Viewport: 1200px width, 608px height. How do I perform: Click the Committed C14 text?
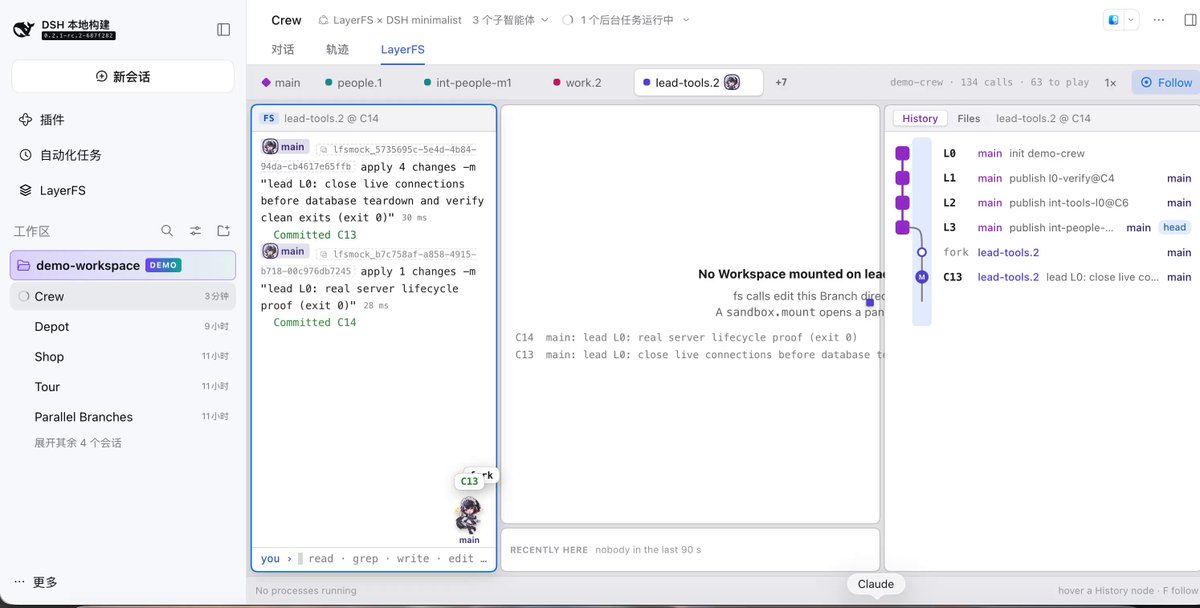tap(314, 322)
